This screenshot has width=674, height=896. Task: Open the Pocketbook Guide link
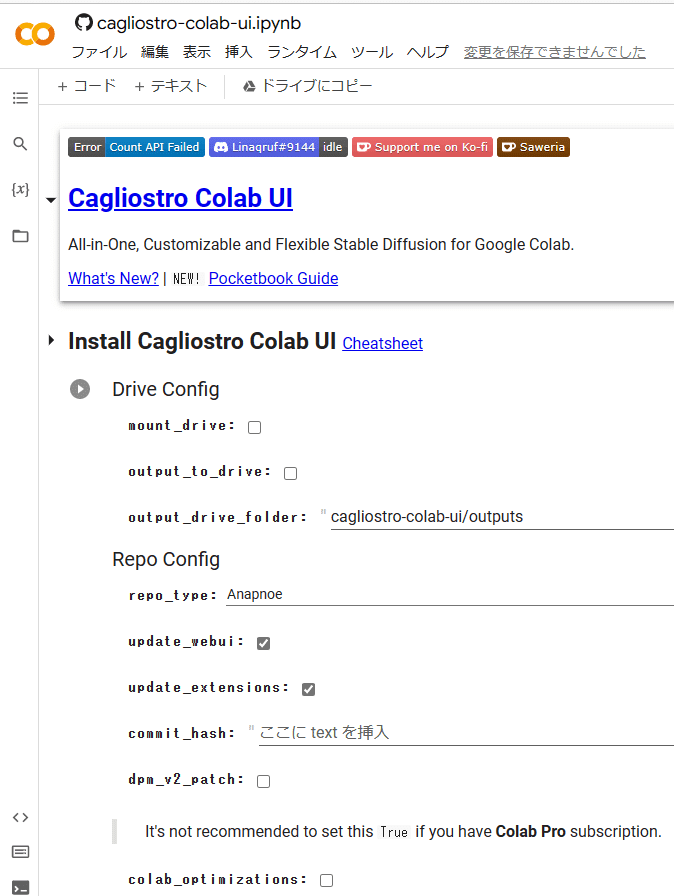273,278
